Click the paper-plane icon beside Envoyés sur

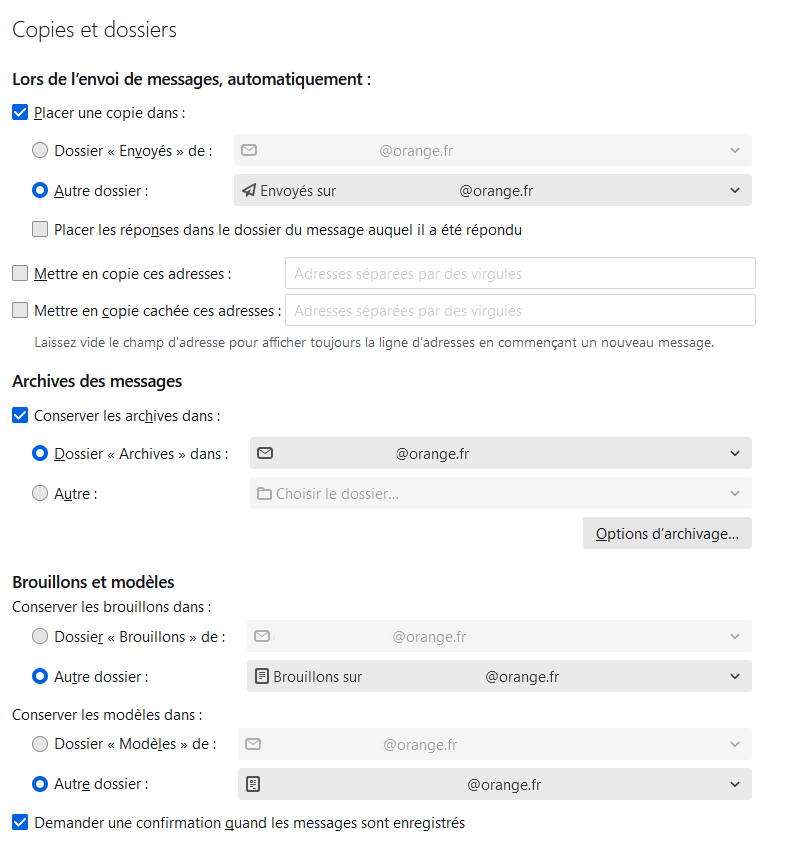pyautogui.click(x=249, y=190)
